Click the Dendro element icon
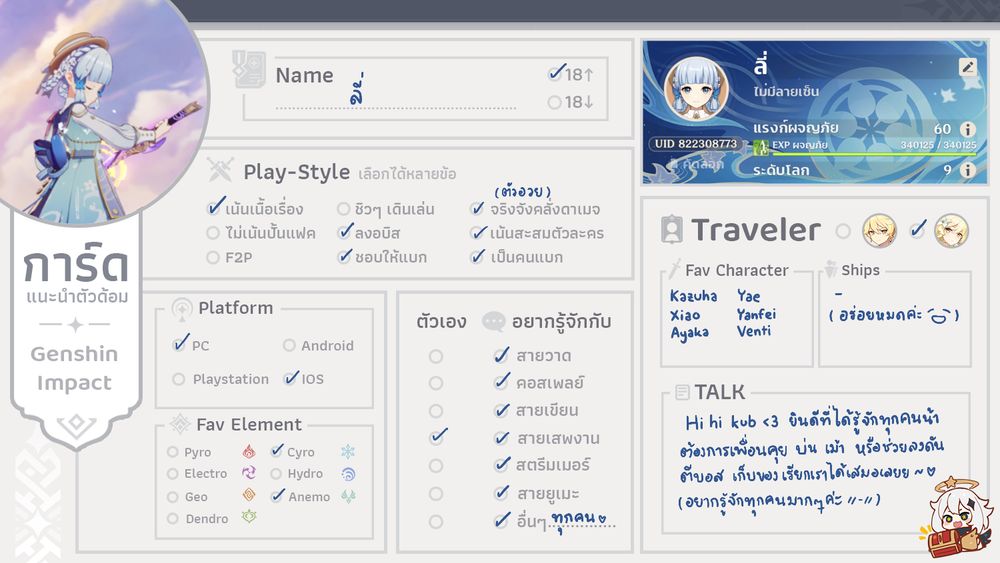1000x563 pixels. coord(249,517)
